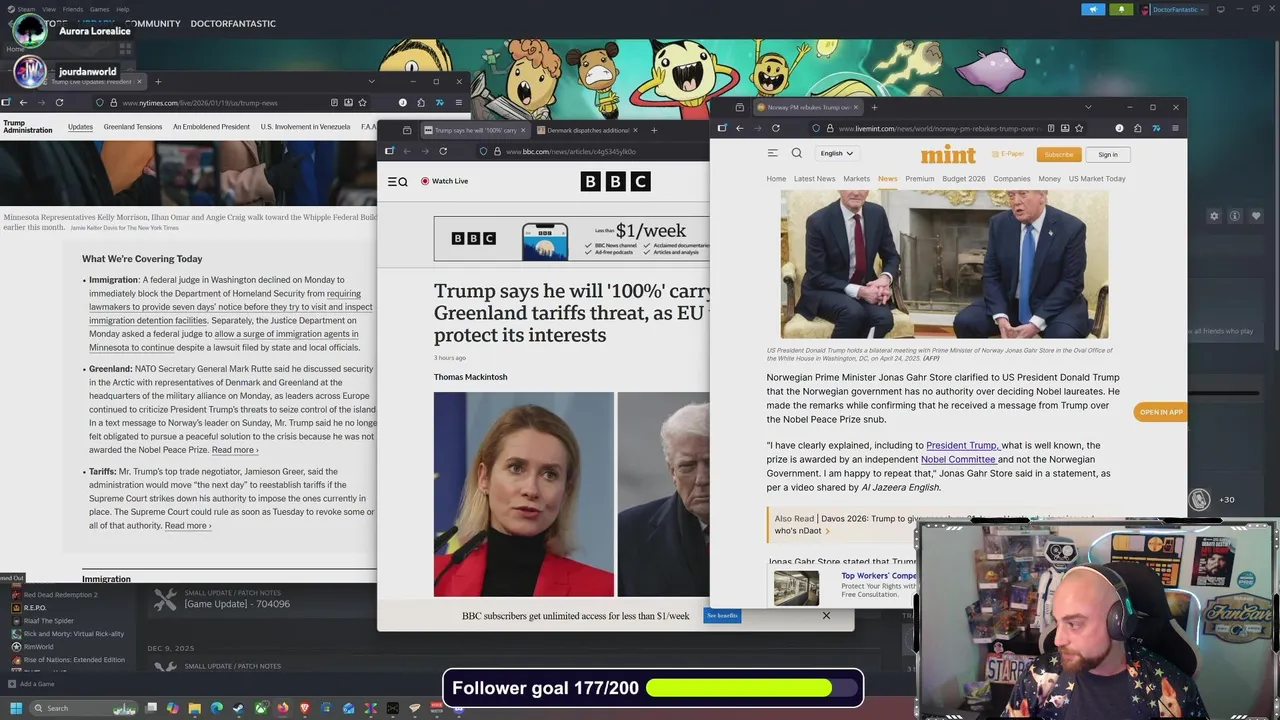The image size is (1280, 720).
Task: Open Latest News on Mint nav
Action: (x=814, y=178)
